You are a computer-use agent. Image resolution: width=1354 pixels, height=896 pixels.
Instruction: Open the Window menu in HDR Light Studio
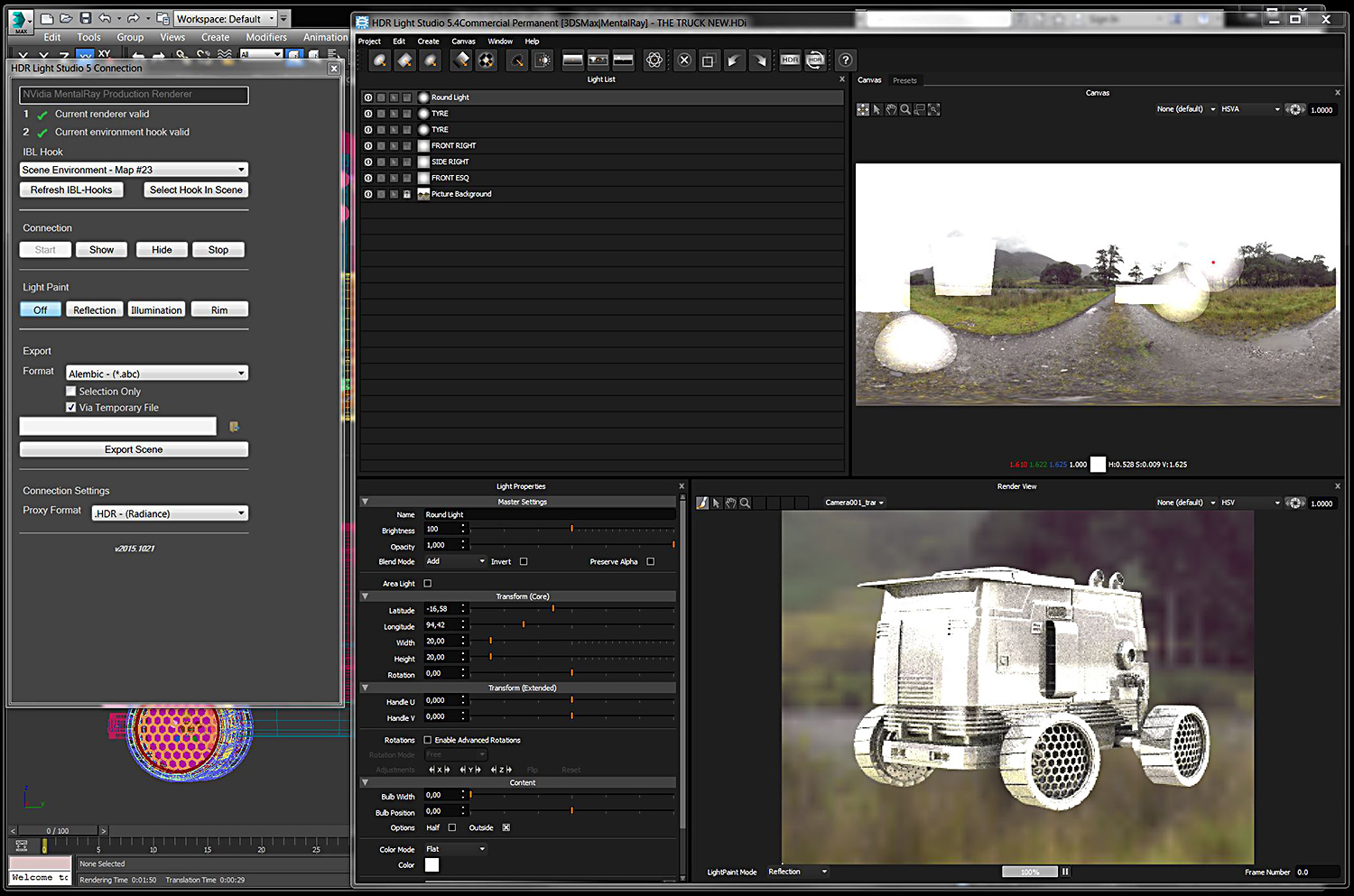tap(500, 42)
